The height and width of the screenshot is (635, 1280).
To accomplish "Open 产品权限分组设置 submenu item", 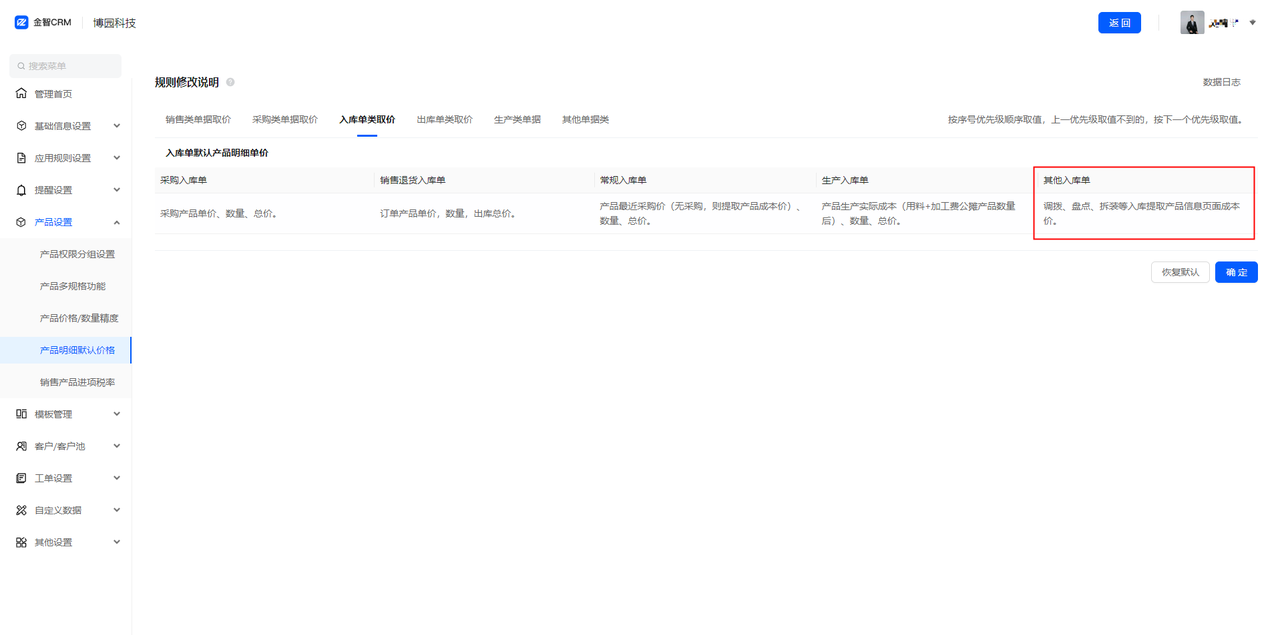I will click(77, 254).
